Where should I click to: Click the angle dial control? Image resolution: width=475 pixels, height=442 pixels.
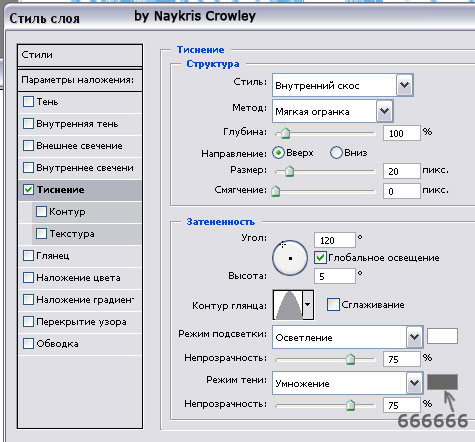coord(290,258)
